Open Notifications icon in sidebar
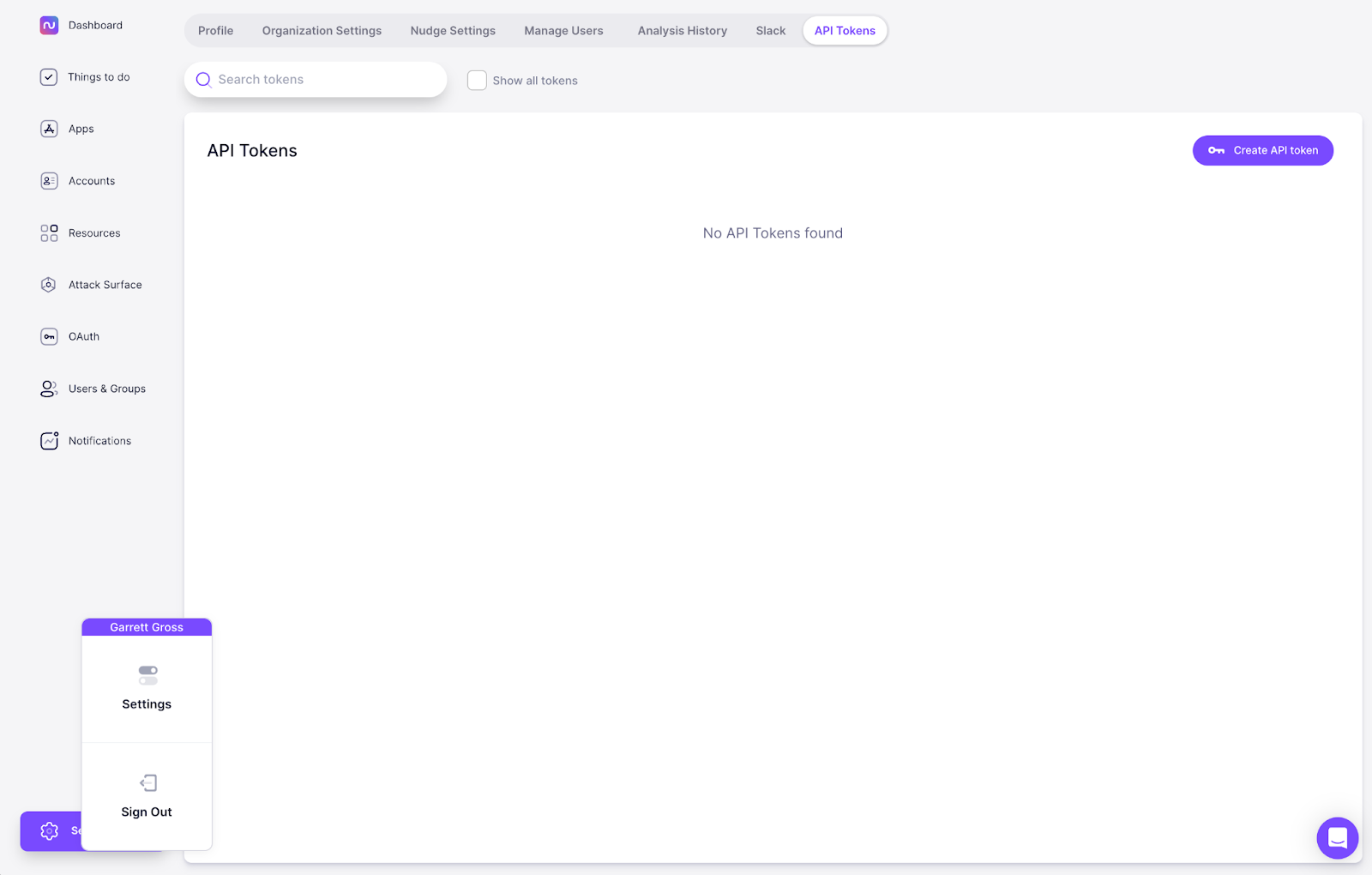Screen dimensions: 1372x875 (x=49, y=441)
